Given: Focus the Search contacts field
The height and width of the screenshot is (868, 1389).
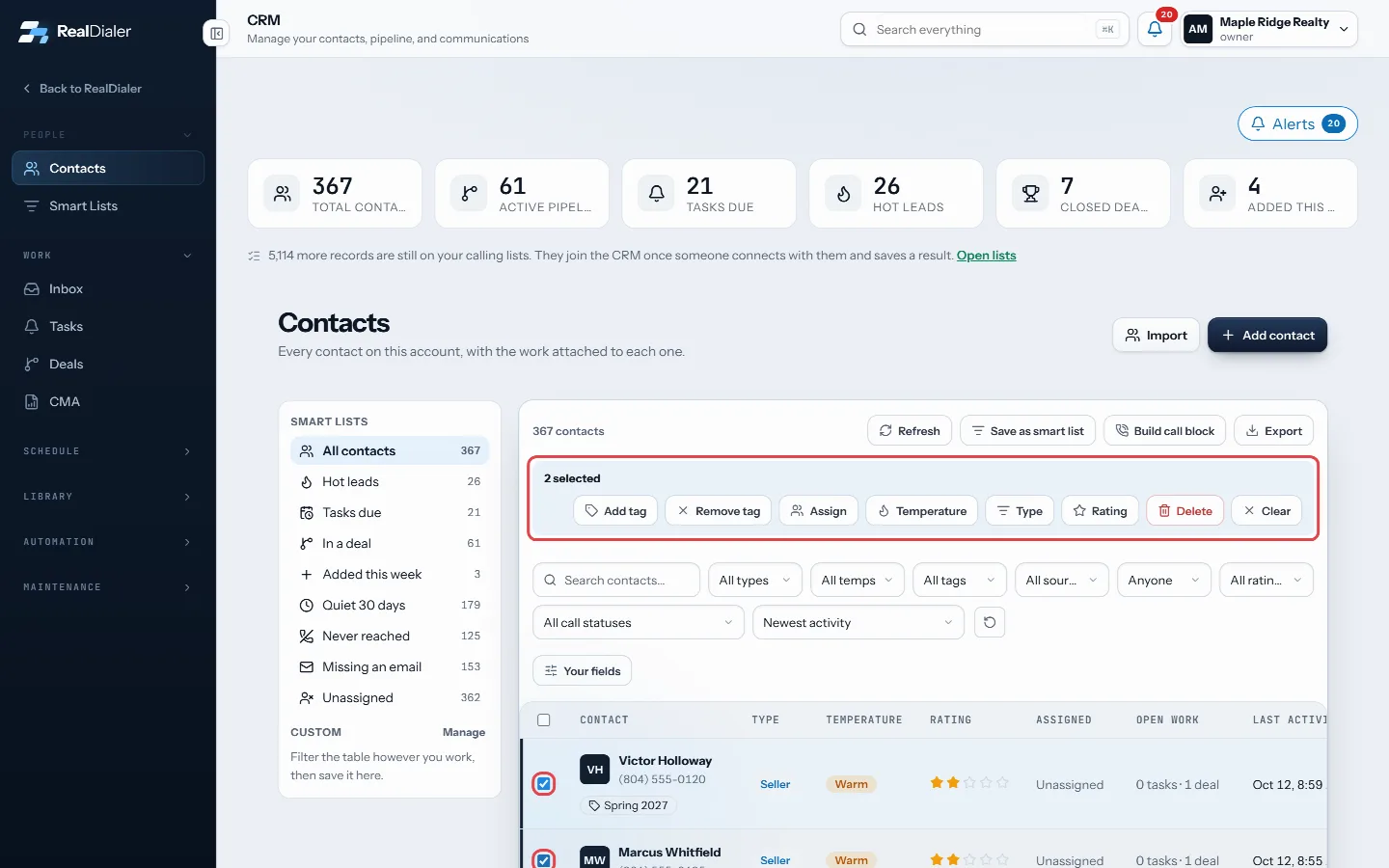Looking at the screenshot, I should pos(616,581).
